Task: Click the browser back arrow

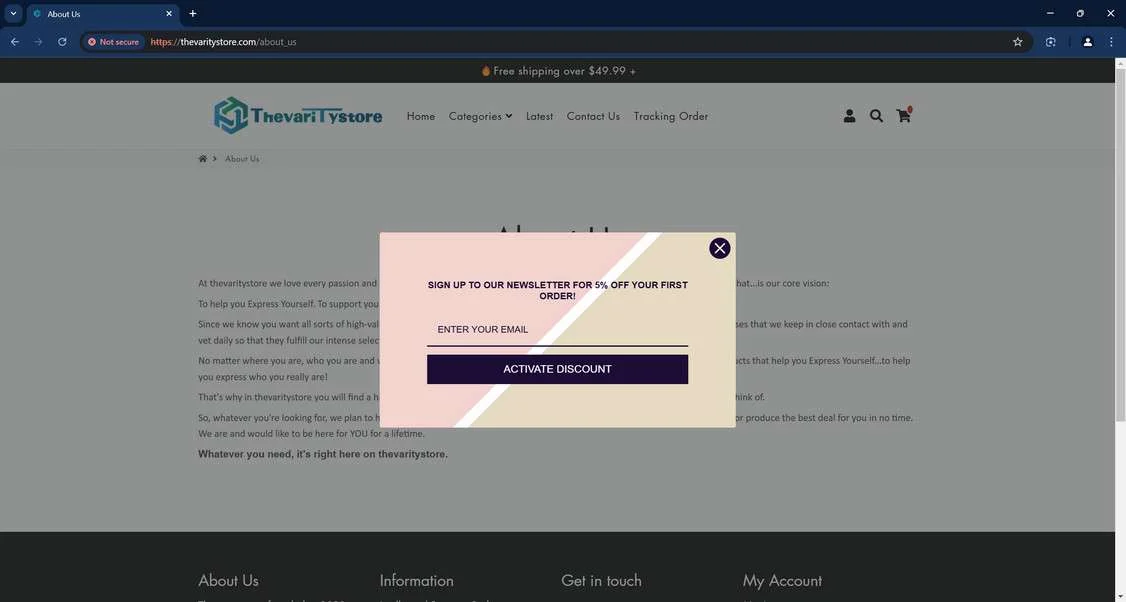Action: [x=15, y=42]
